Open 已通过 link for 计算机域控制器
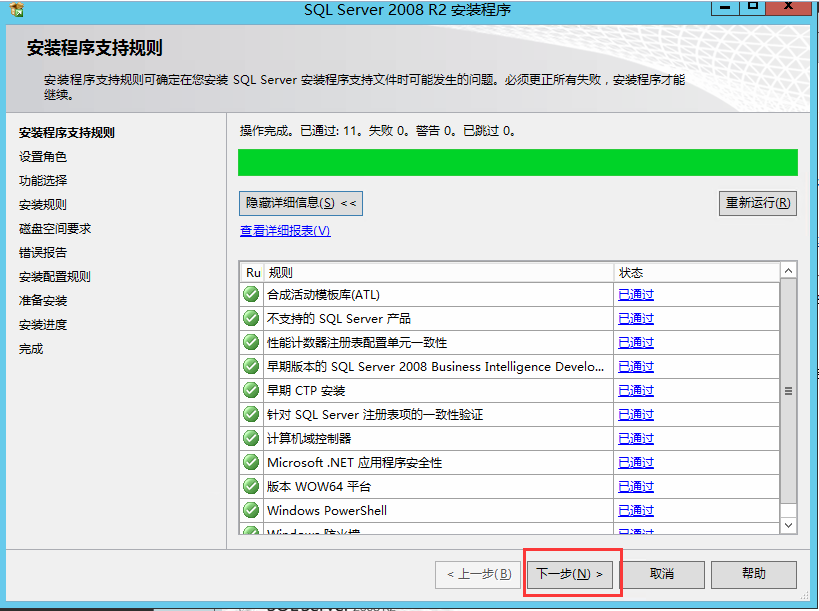This screenshot has width=819, height=611. click(636, 439)
